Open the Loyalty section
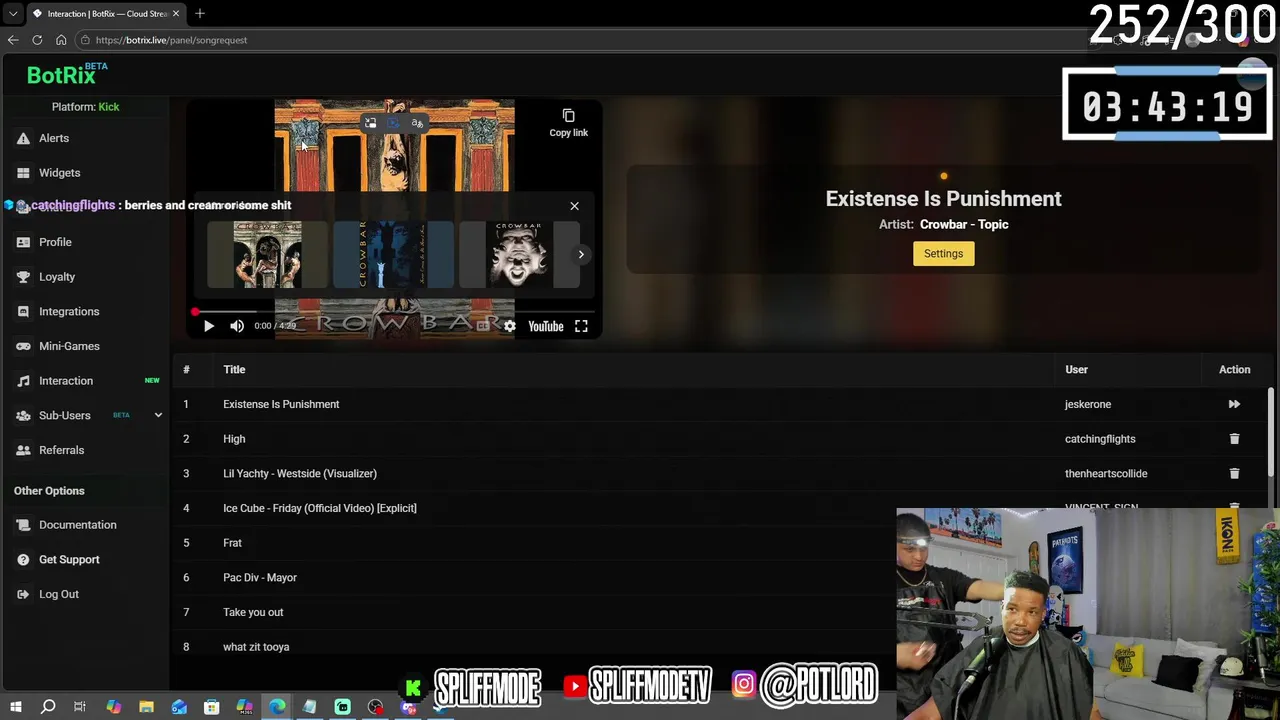This screenshot has height=720, width=1280. tap(57, 277)
